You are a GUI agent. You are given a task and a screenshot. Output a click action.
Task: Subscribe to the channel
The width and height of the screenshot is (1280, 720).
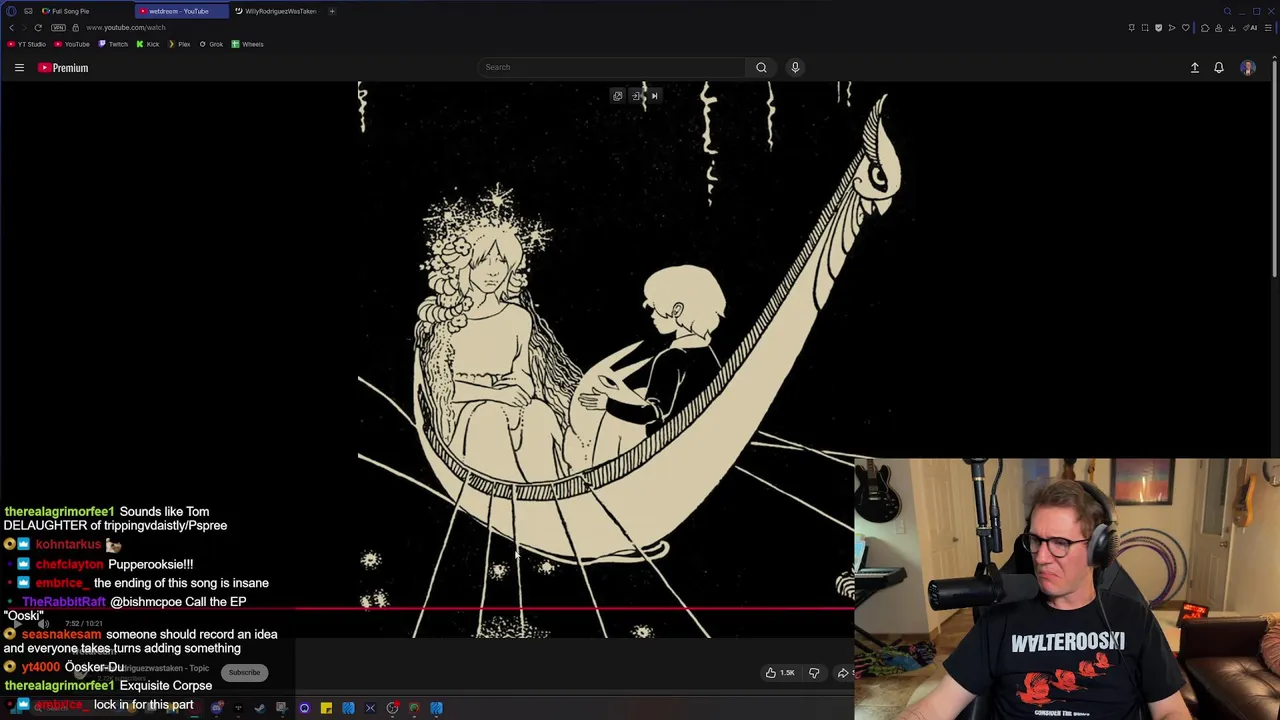(244, 672)
